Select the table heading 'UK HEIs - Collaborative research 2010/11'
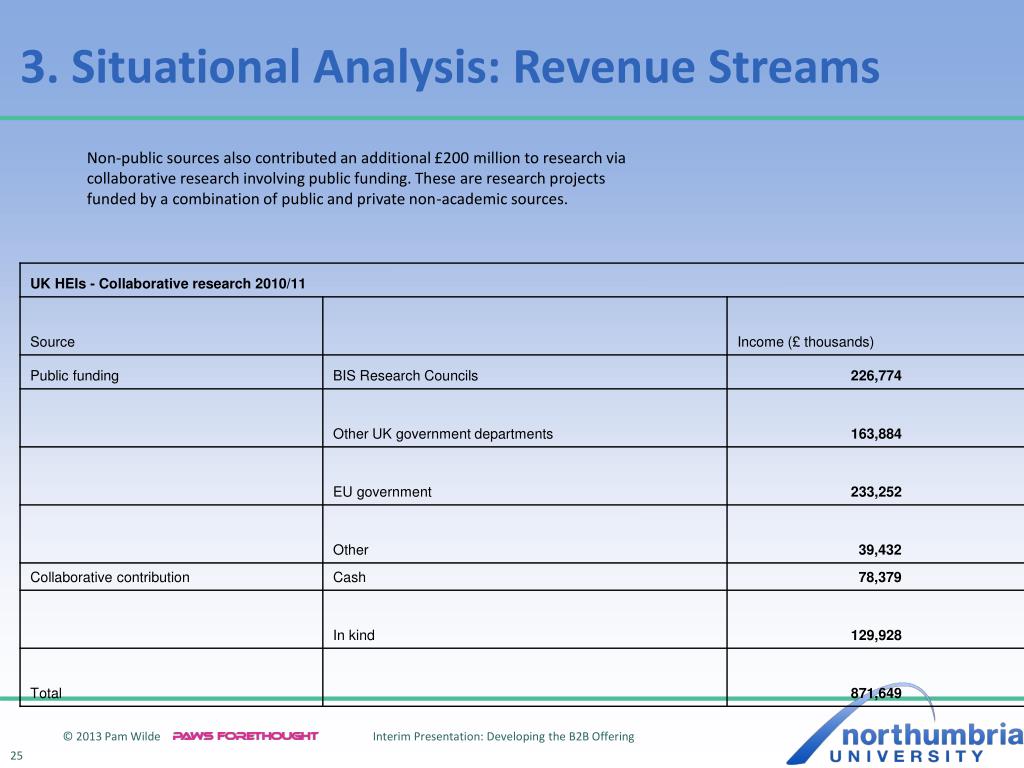This screenshot has width=1024, height=768. tap(168, 283)
